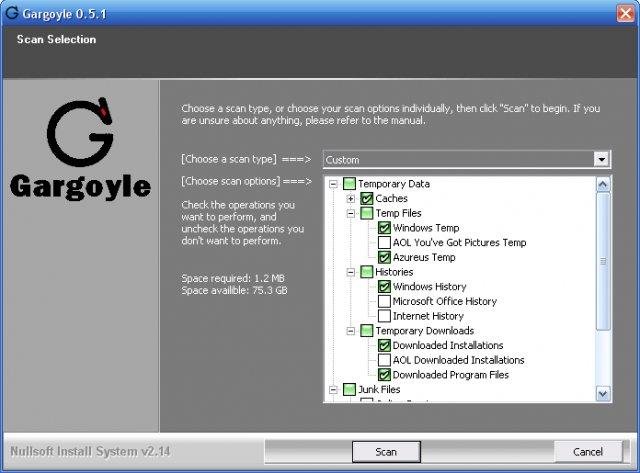The image size is (640, 473).
Task: Collapse the Junk Files tree node
Action: [x=333, y=390]
